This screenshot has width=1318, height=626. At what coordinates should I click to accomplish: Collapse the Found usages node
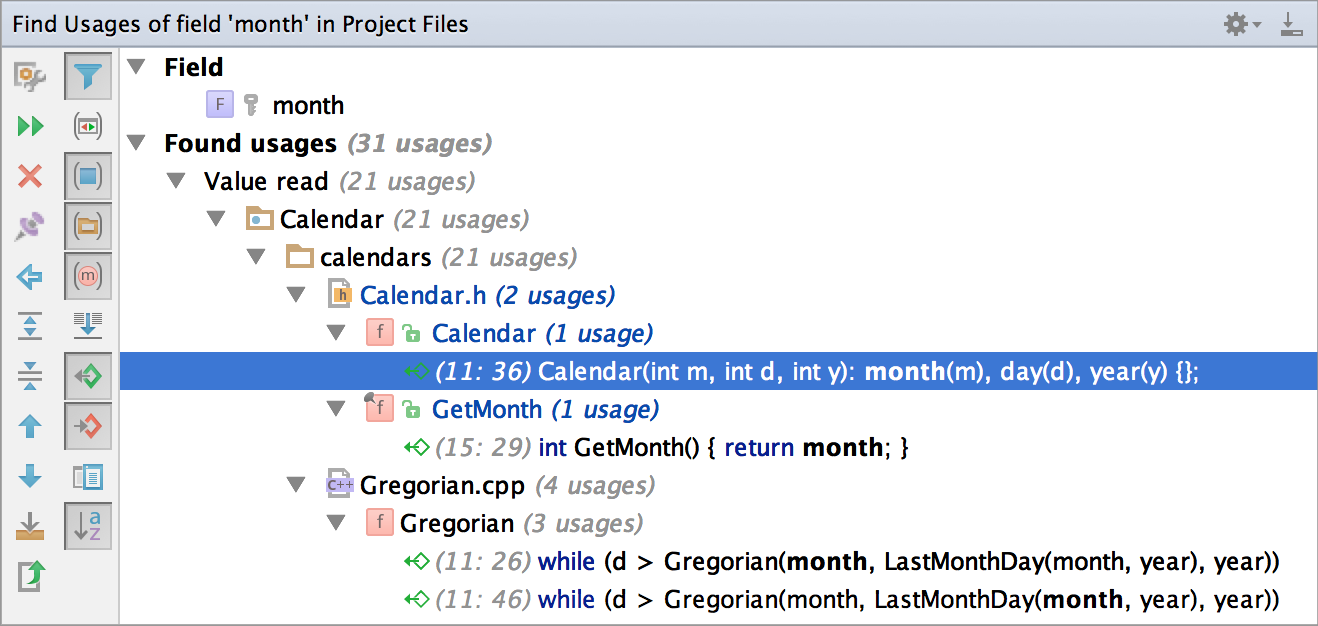coord(137,144)
